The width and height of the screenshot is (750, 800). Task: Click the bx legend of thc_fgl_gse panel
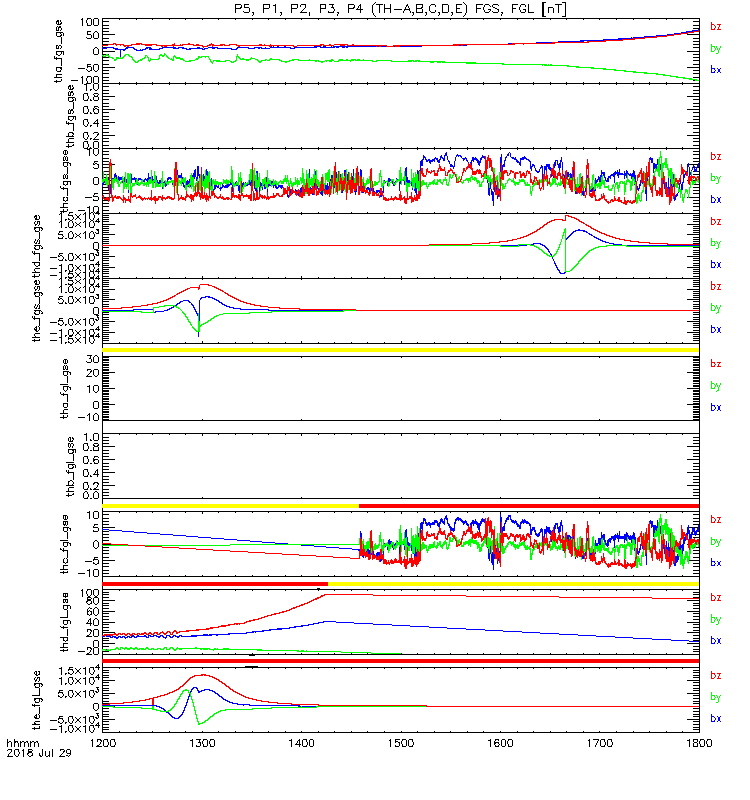[716, 563]
